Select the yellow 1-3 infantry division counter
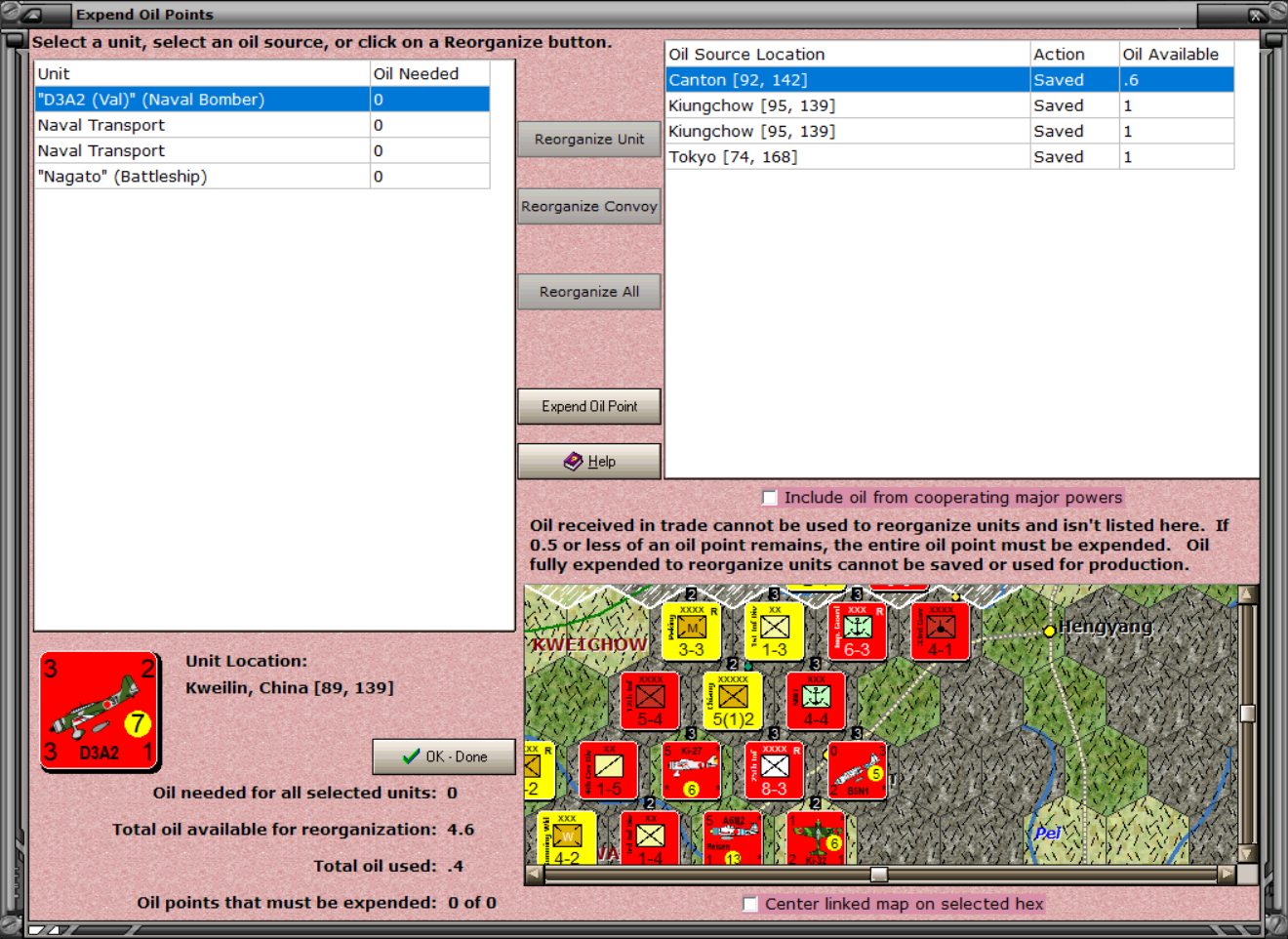Viewport: 1288px width, 939px height. [x=774, y=631]
